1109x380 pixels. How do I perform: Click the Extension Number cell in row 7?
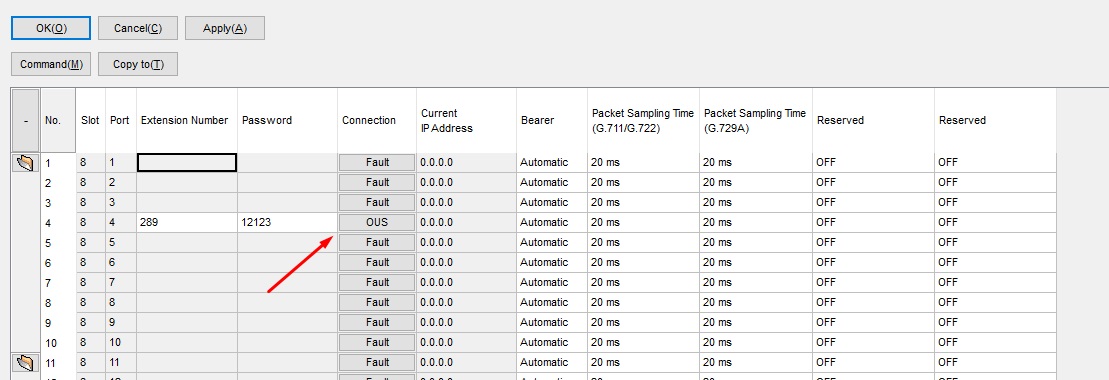click(187, 282)
